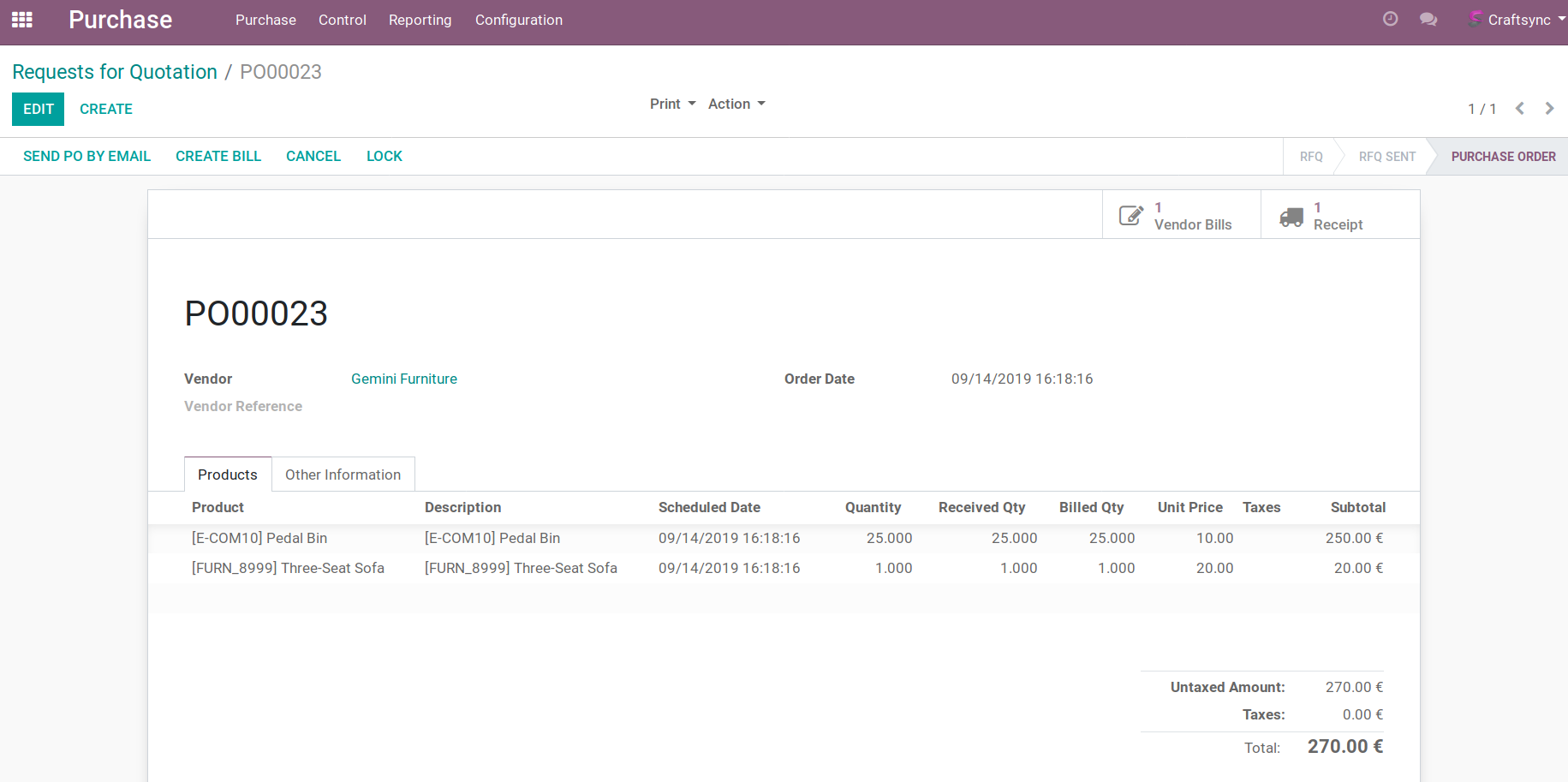Image resolution: width=1568 pixels, height=782 pixels.
Task: Click the Craftsync user avatar
Action: [x=1476, y=19]
